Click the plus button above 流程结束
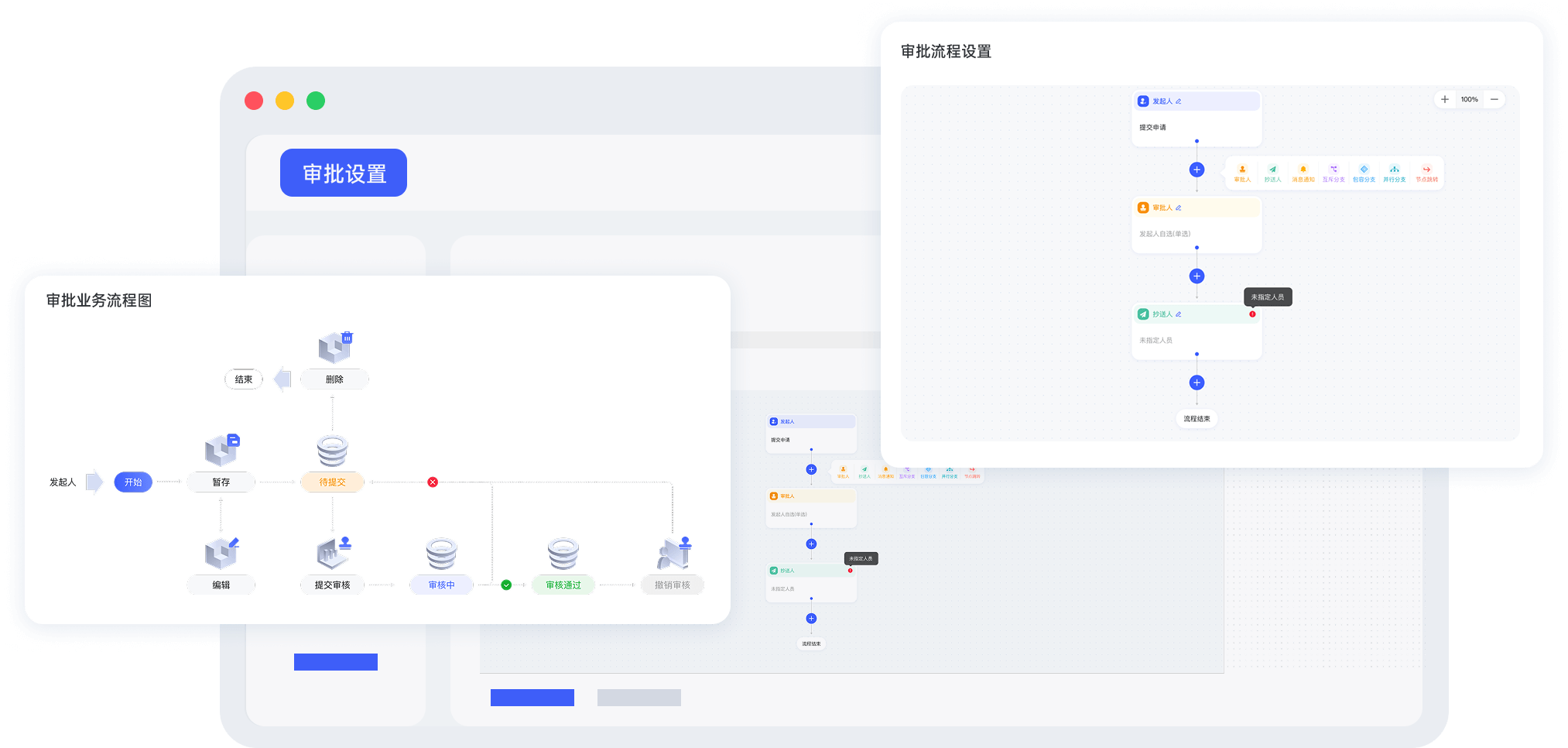The height and width of the screenshot is (748, 1568). pyautogui.click(x=1197, y=383)
